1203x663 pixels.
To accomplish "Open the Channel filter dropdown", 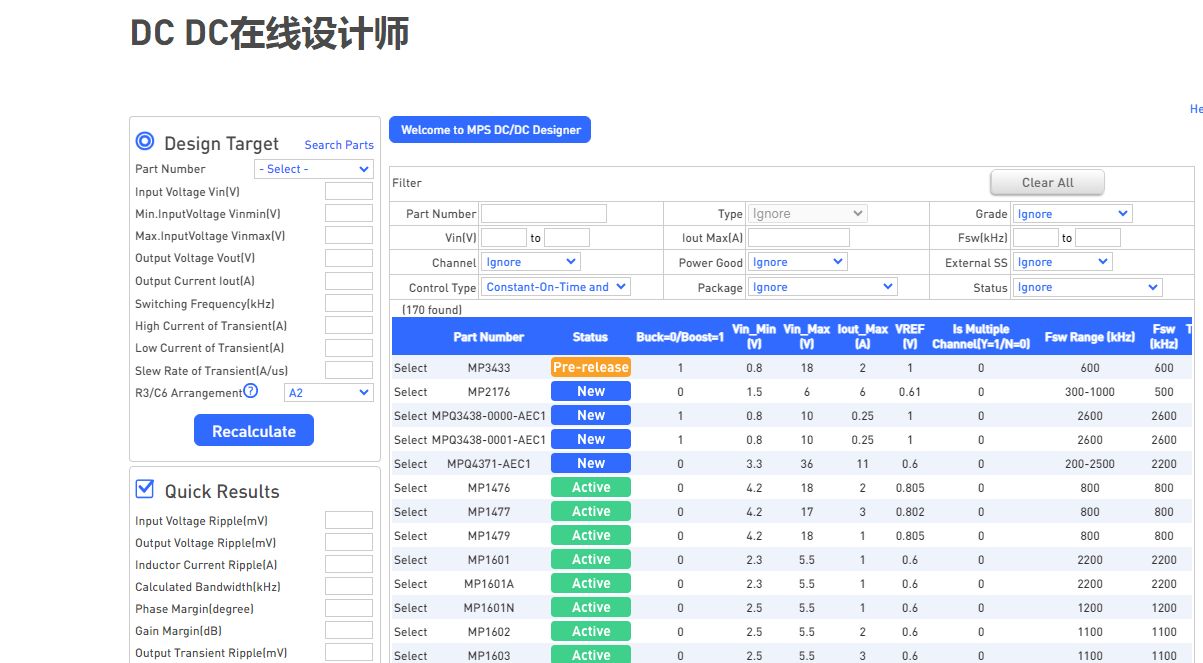I will (530, 262).
